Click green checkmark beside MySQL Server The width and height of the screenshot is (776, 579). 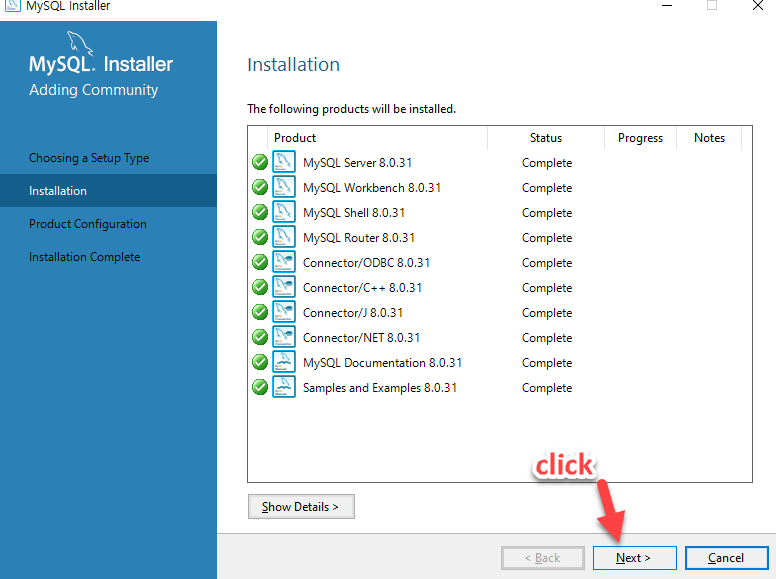[x=260, y=162]
